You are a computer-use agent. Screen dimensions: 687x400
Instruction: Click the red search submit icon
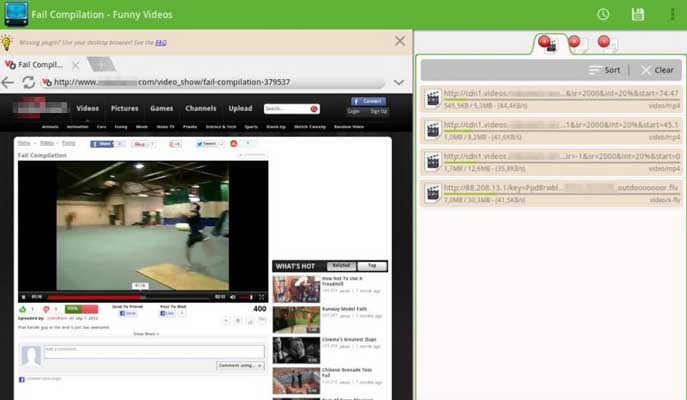pyautogui.click(x=314, y=109)
